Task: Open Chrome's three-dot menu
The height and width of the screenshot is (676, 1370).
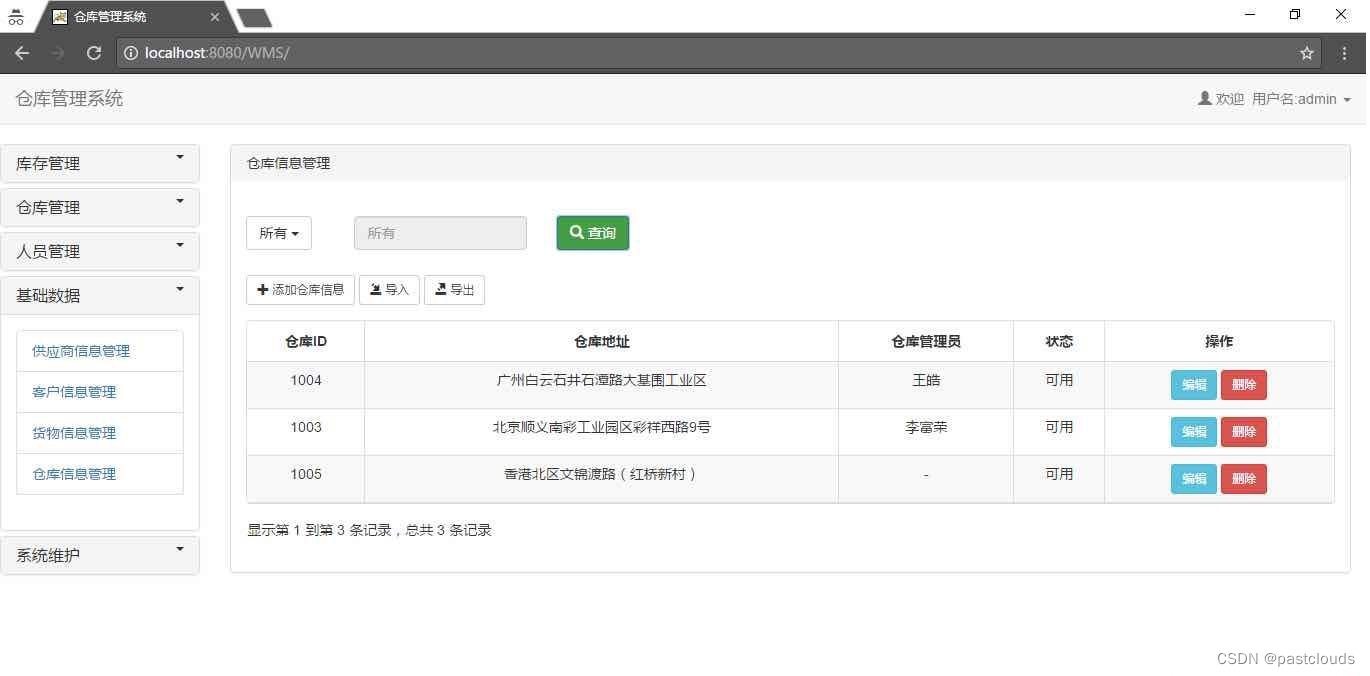Action: coord(1344,53)
